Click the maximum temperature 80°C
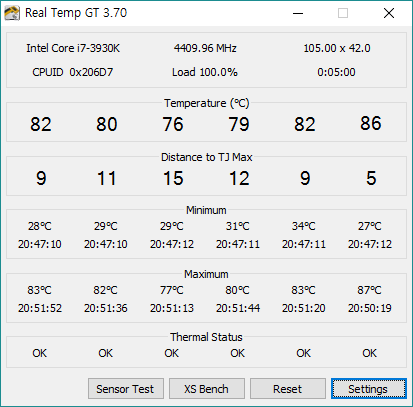The image size is (413, 407). click(238, 290)
